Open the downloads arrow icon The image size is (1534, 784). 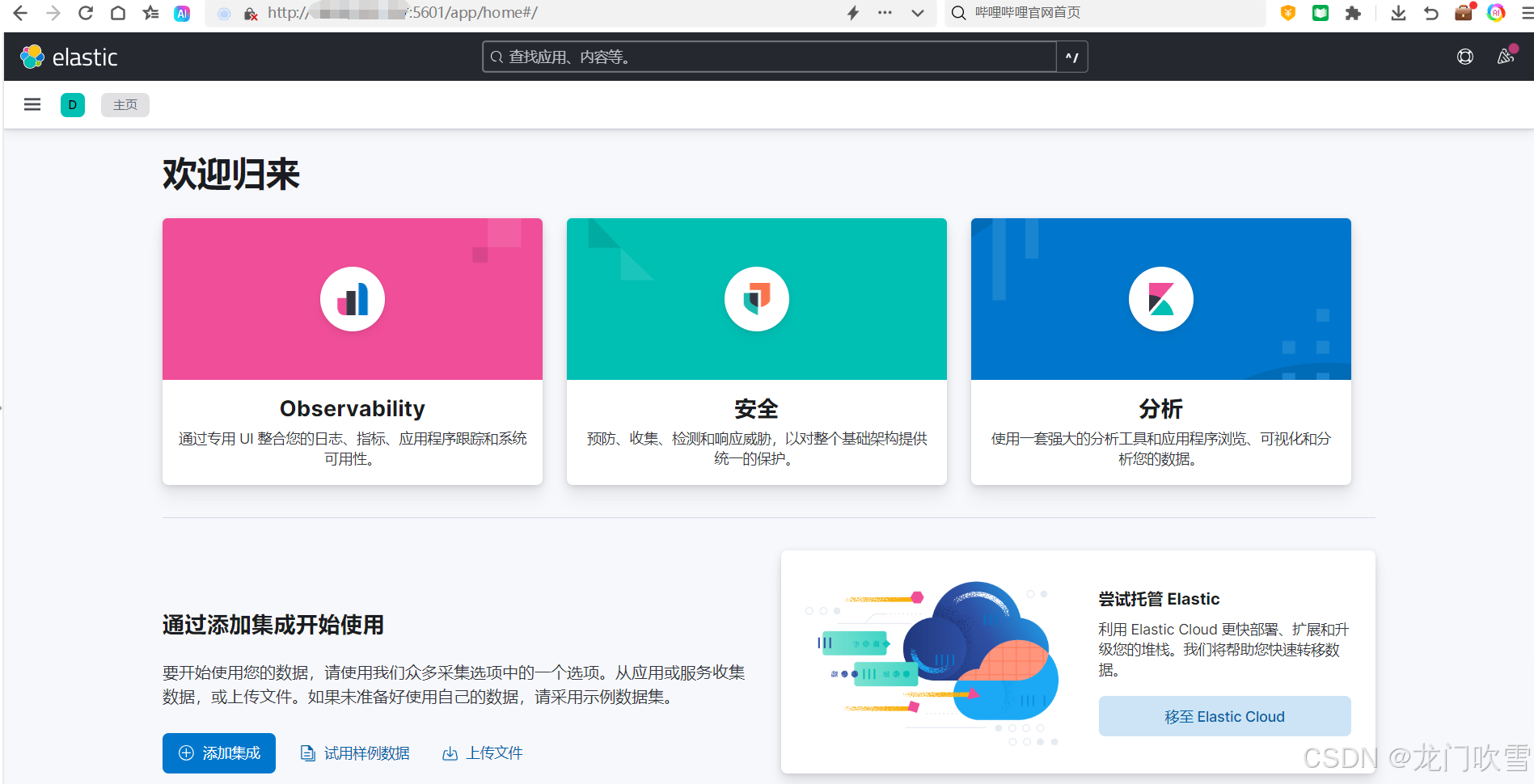1398,13
